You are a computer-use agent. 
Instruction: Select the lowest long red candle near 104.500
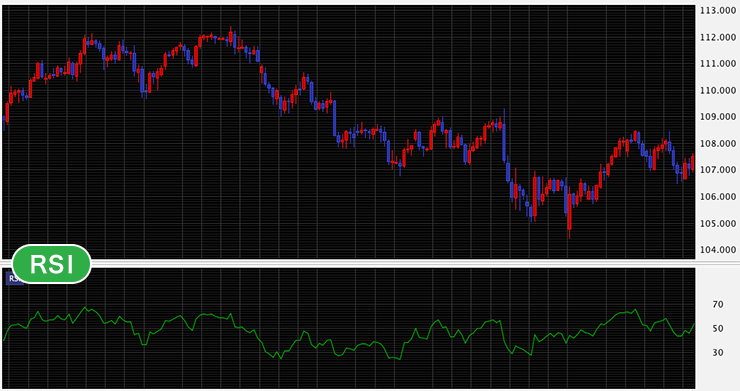(x=570, y=212)
